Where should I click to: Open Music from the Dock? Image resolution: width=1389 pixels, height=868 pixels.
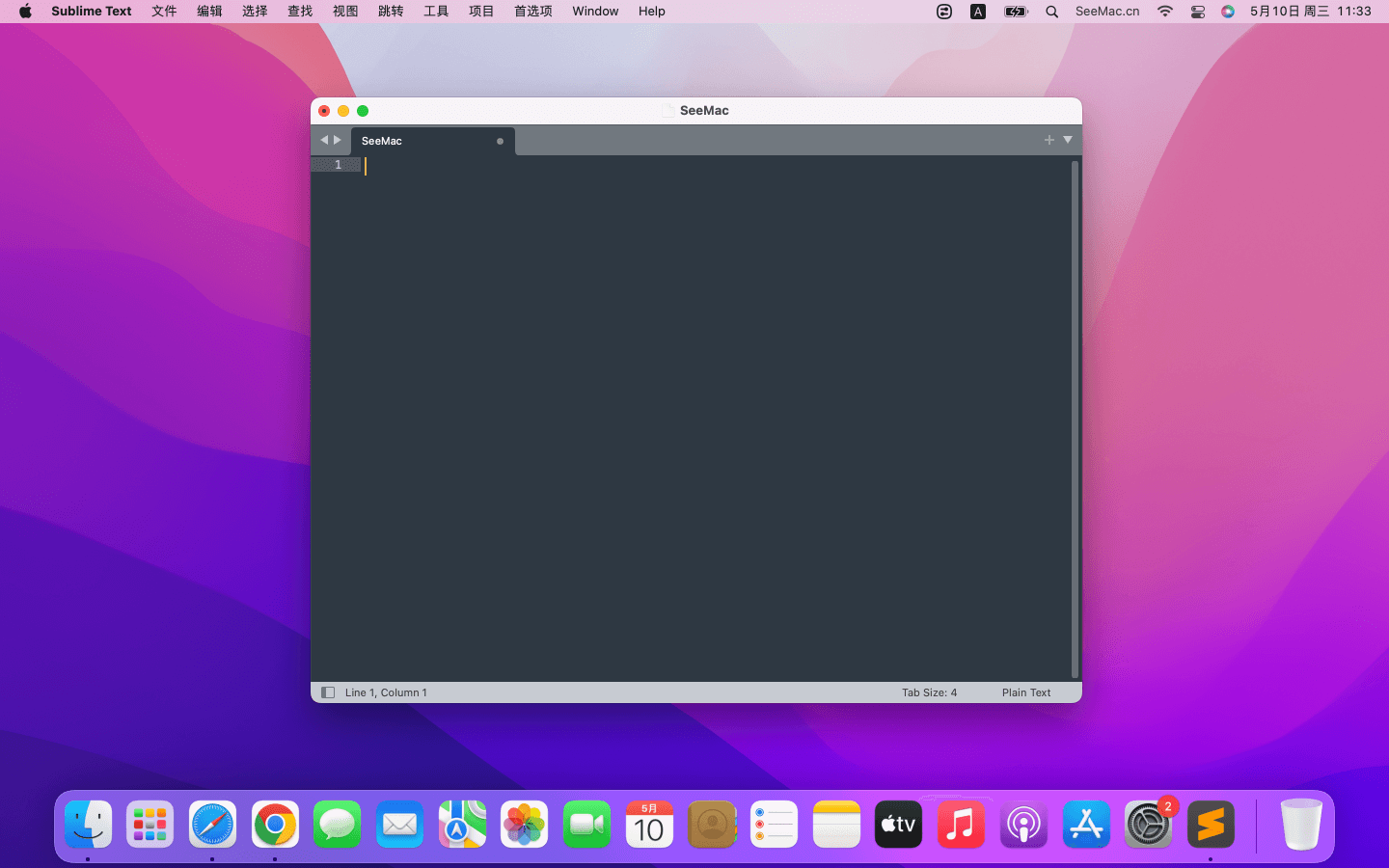tap(961, 825)
